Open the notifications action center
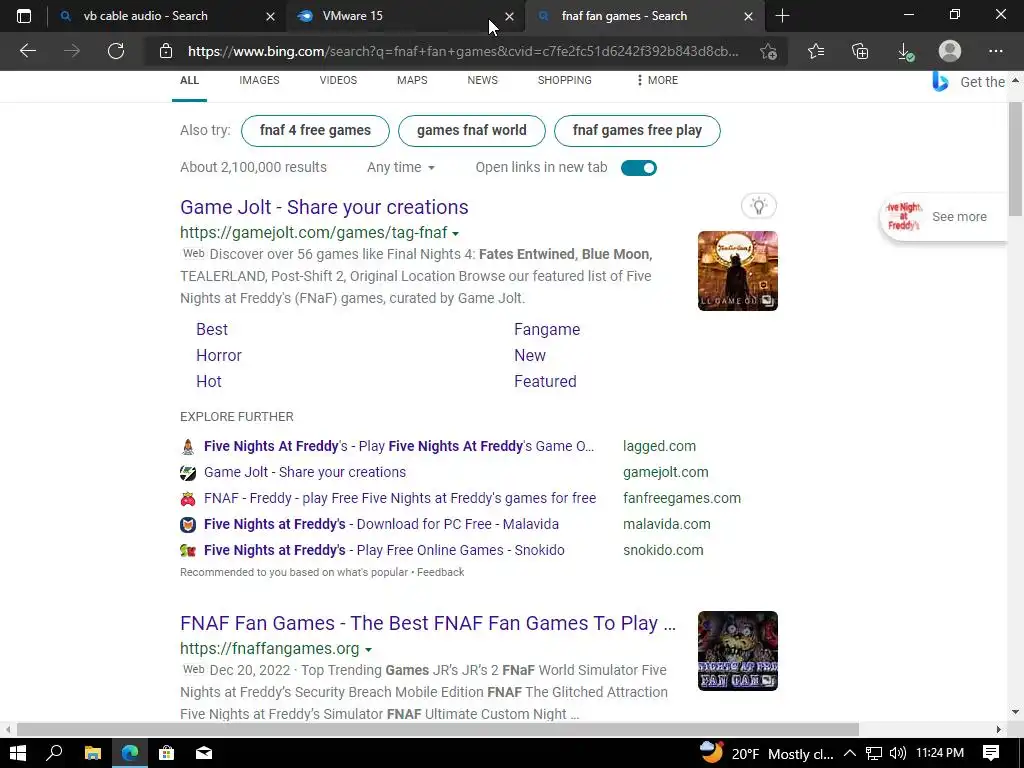1024x768 pixels. tap(991, 753)
